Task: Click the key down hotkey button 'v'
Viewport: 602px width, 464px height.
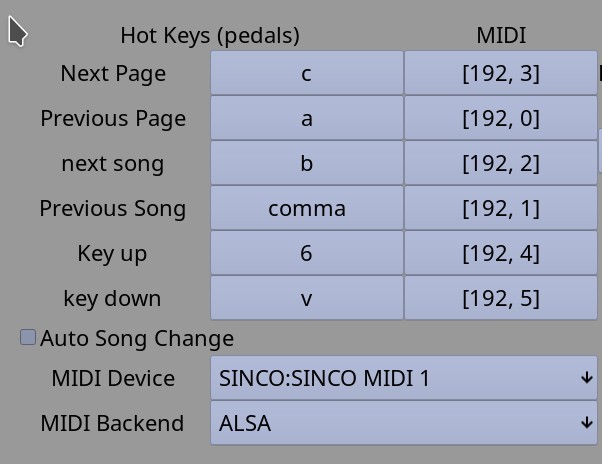Action: 307,298
